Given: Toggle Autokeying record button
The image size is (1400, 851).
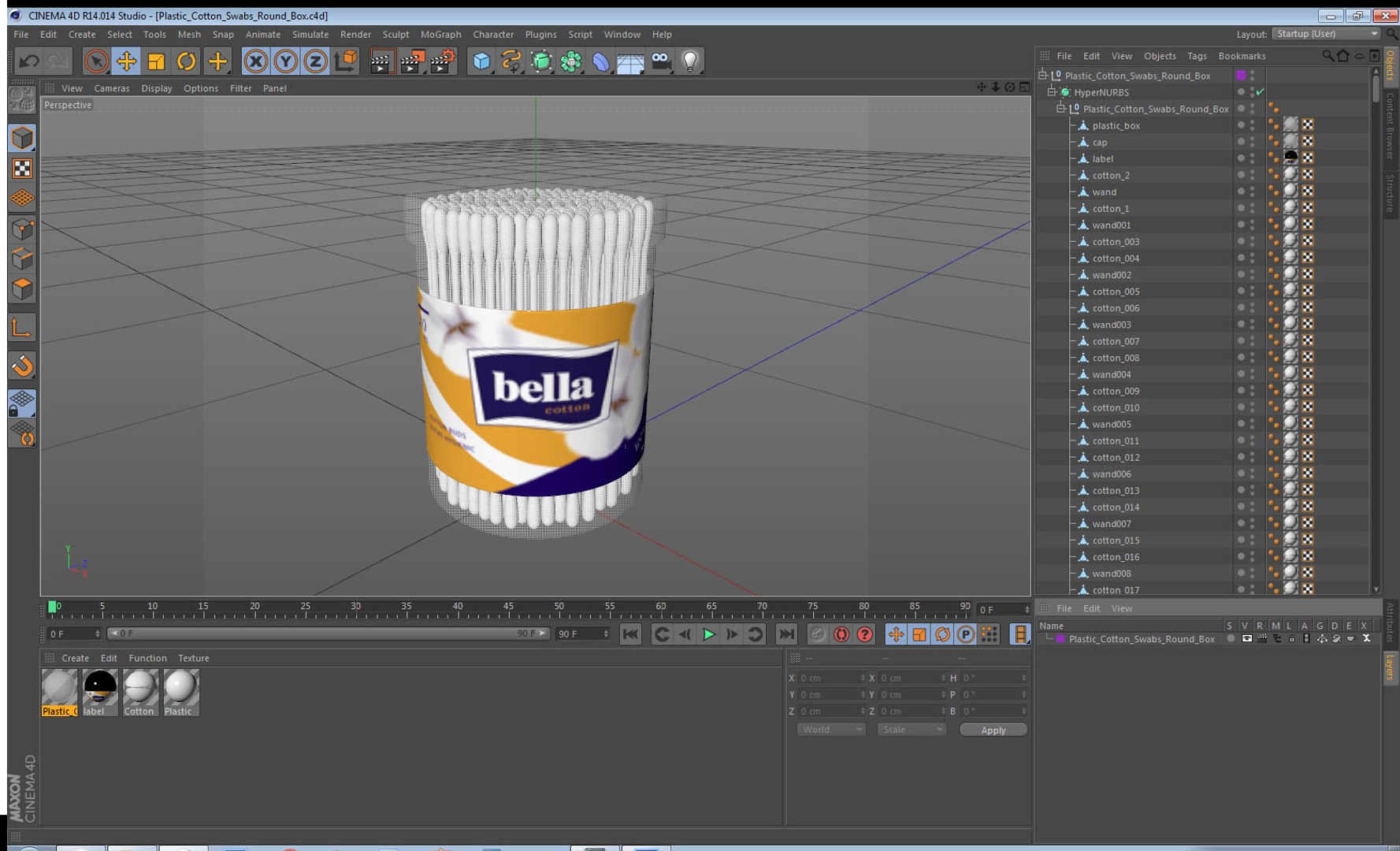Looking at the screenshot, I should click(841, 634).
